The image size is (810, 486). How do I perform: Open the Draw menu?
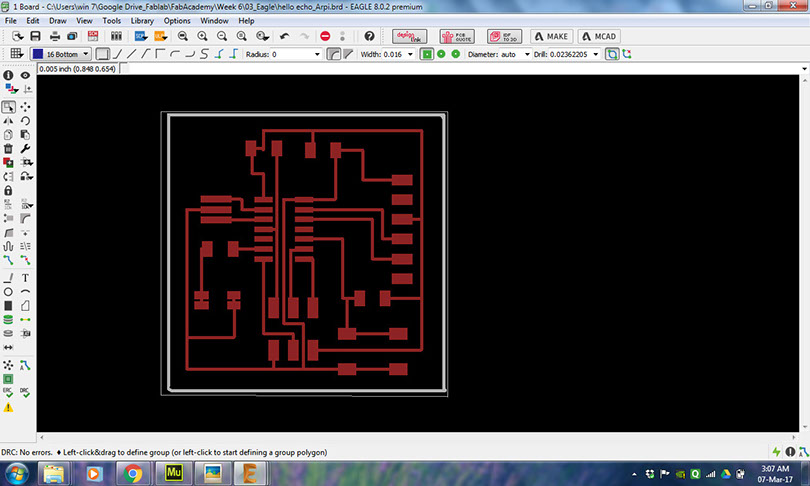coord(57,21)
